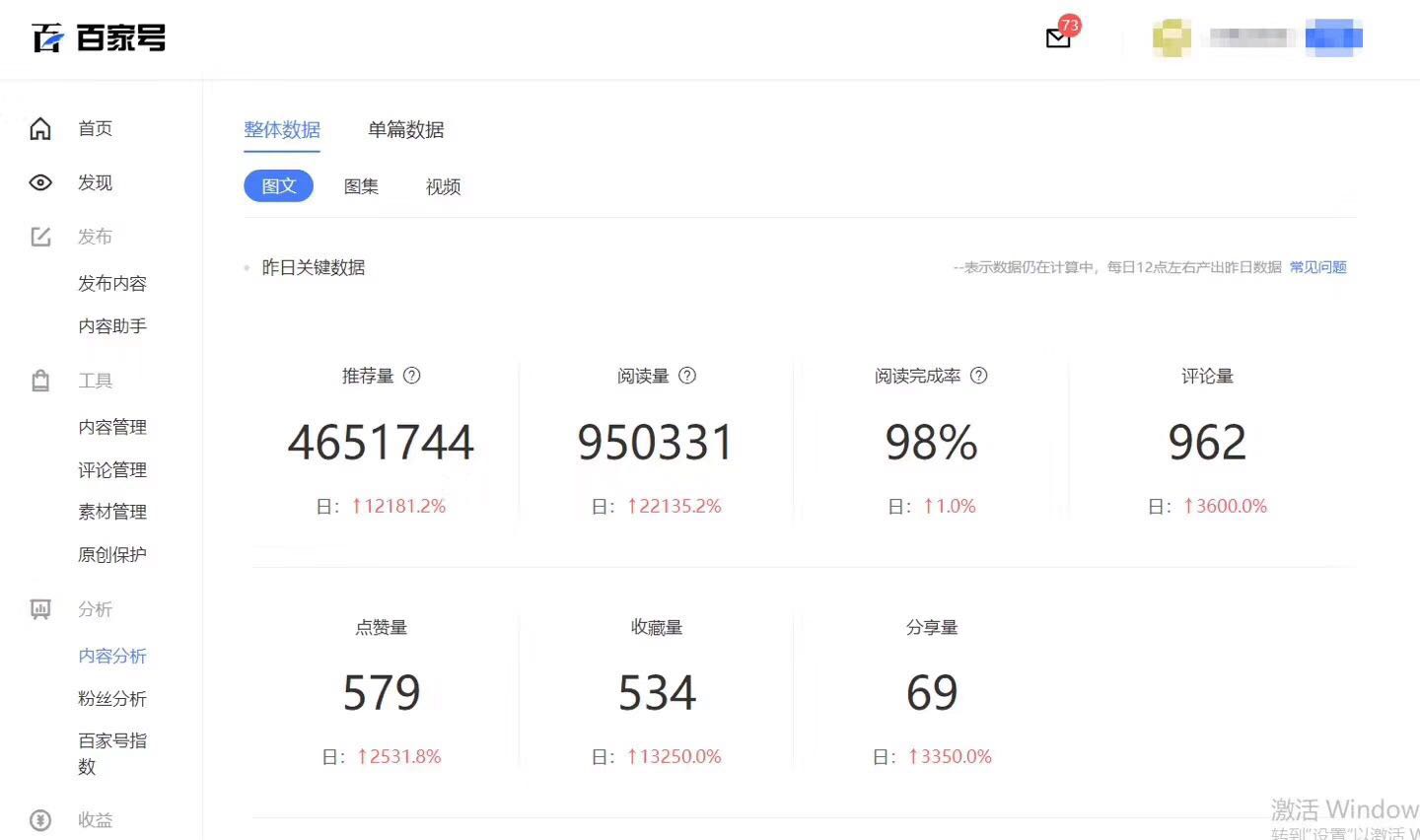Image resolution: width=1420 pixels, height=840 pixels.
Task: Click the user avatar in top bar
Action: coord(1171,37)
